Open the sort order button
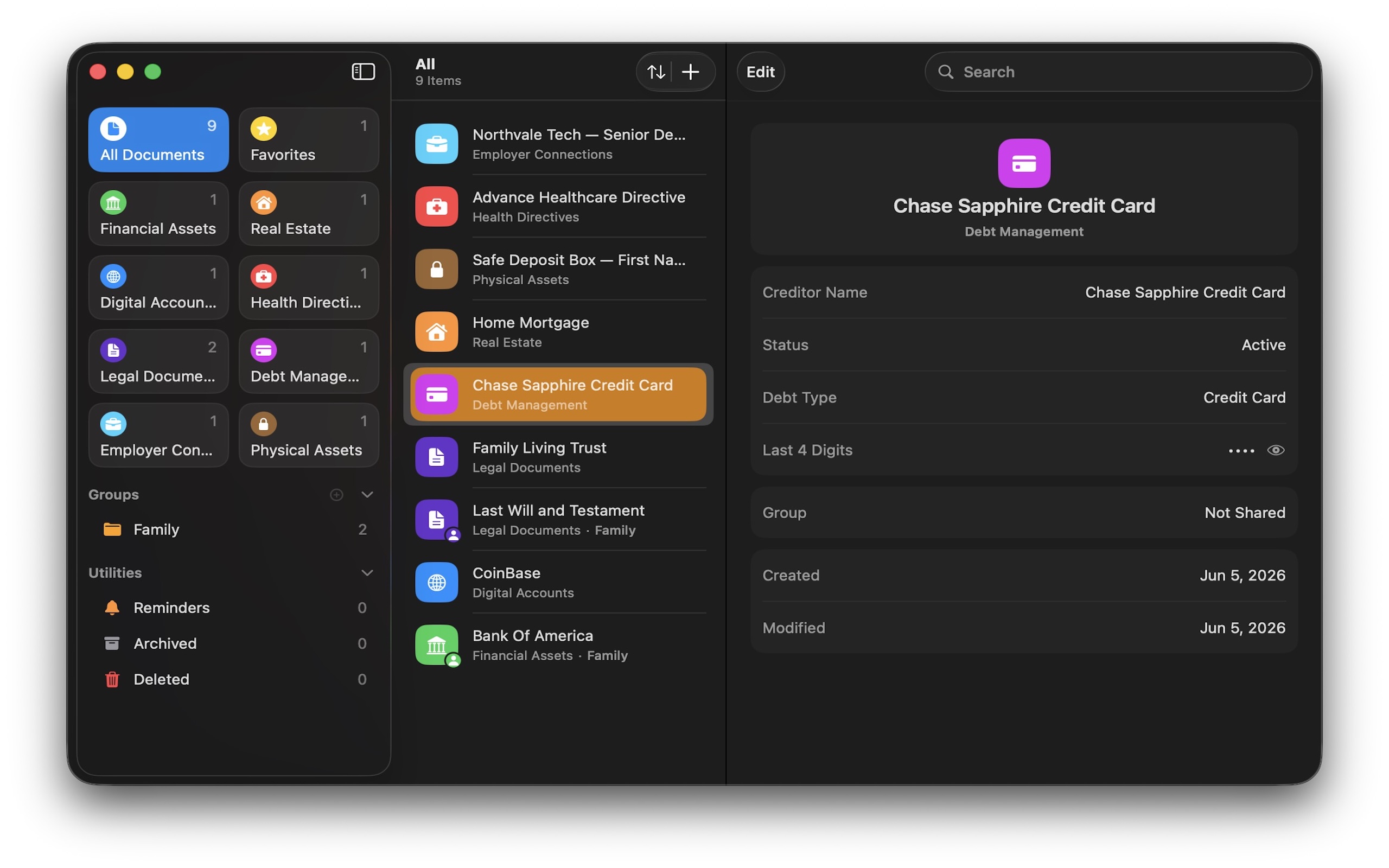1389x868 pixels. tap(655, 72)
